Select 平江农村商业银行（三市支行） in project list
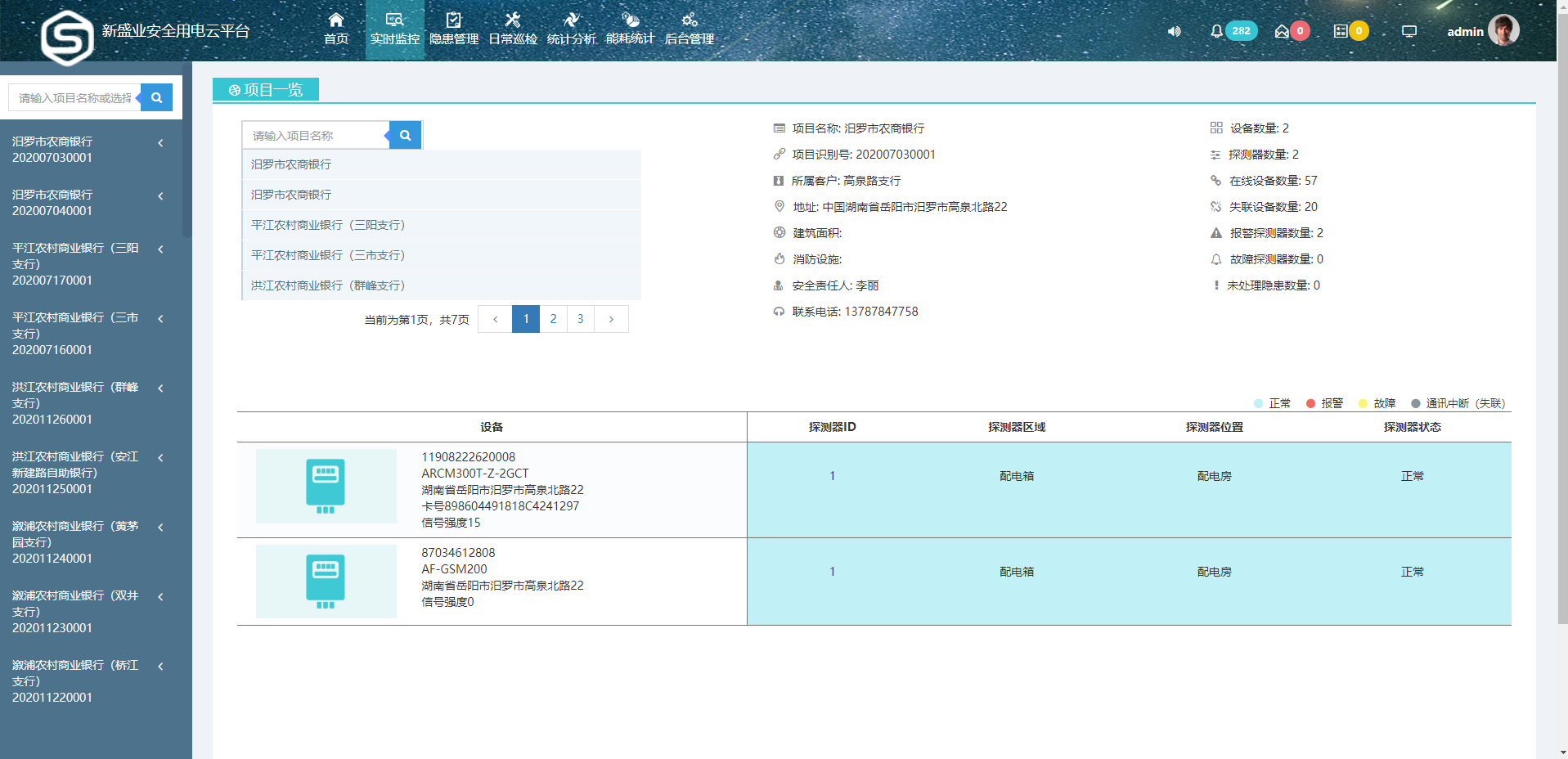This screenshot has height=759, width=1568. (442, 255)
